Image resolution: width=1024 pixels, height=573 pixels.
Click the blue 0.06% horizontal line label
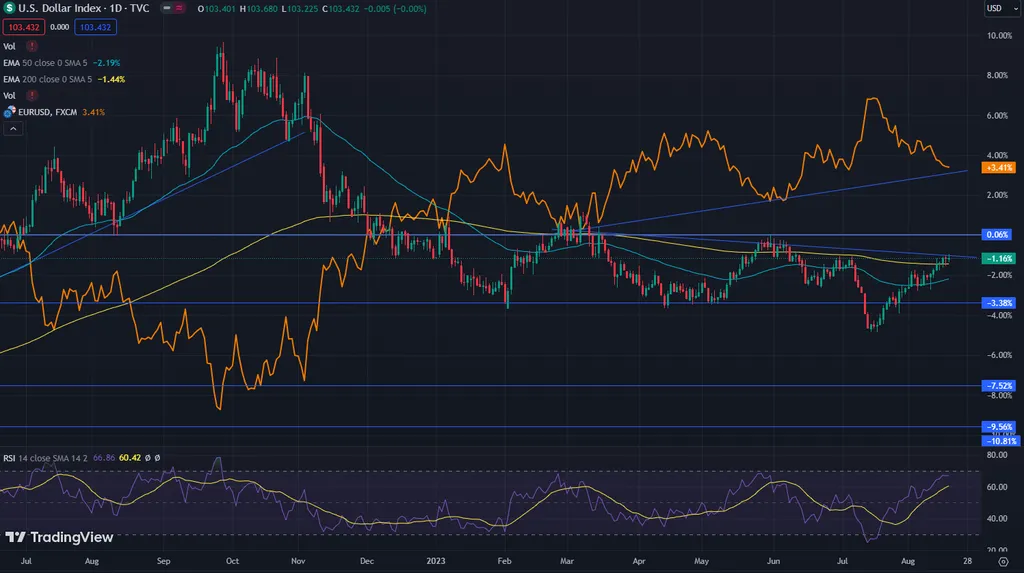[x=999, y=234]
